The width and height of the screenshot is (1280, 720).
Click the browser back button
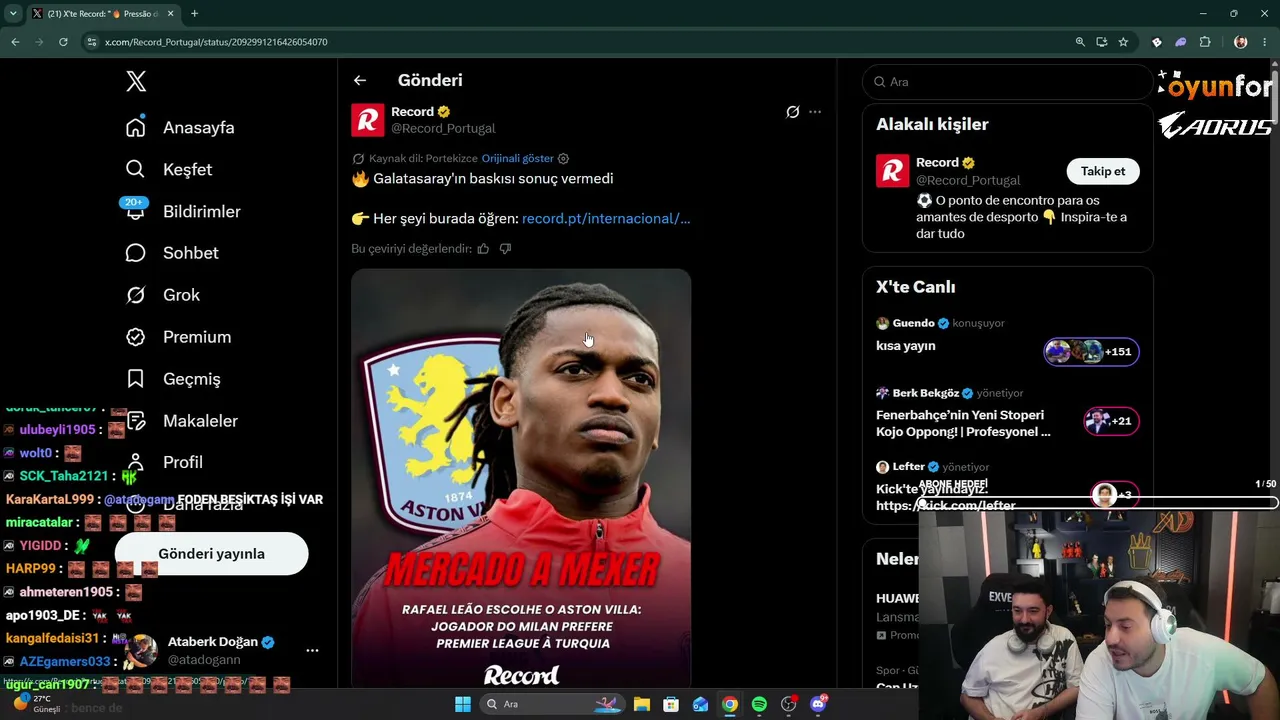point(15,42)
